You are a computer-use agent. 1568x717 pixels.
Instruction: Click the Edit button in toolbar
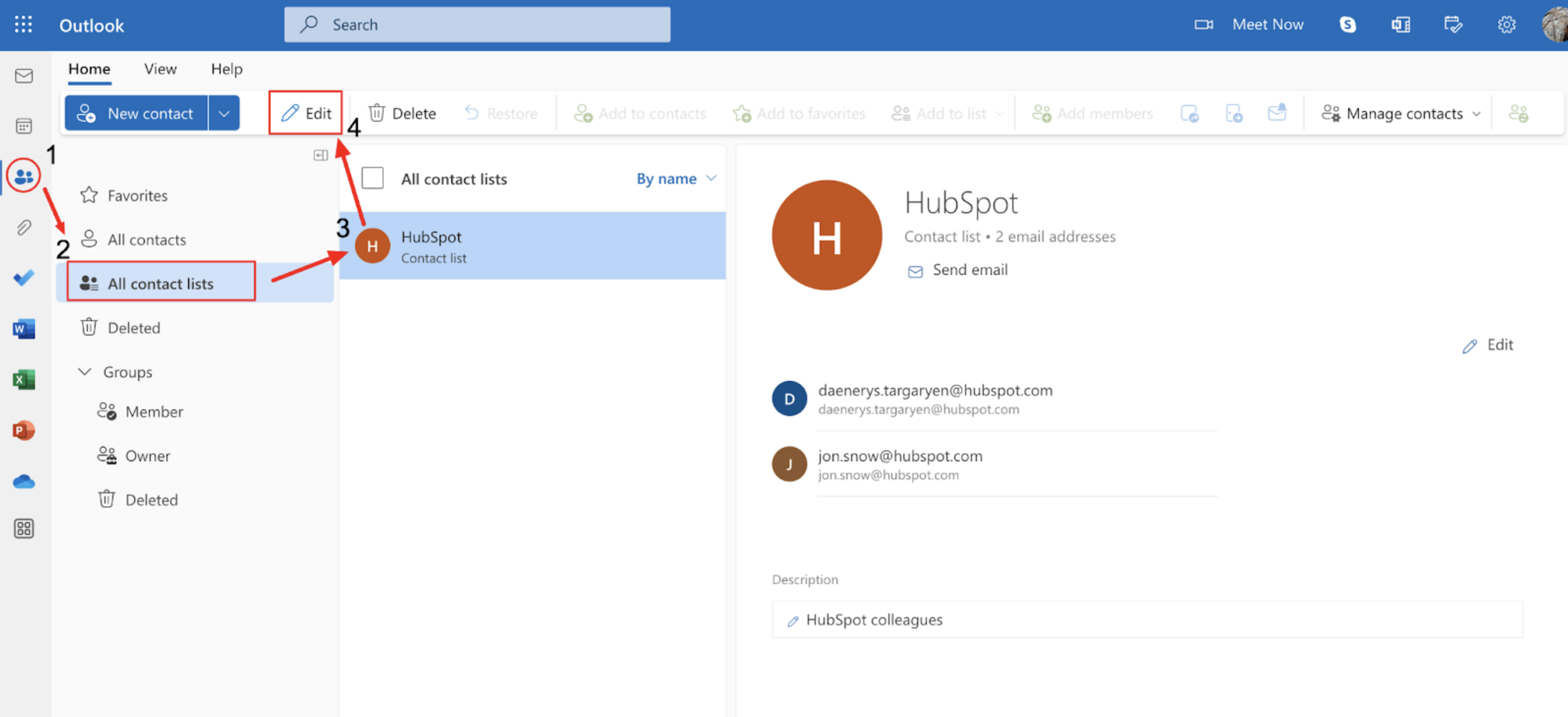point(306,113)
